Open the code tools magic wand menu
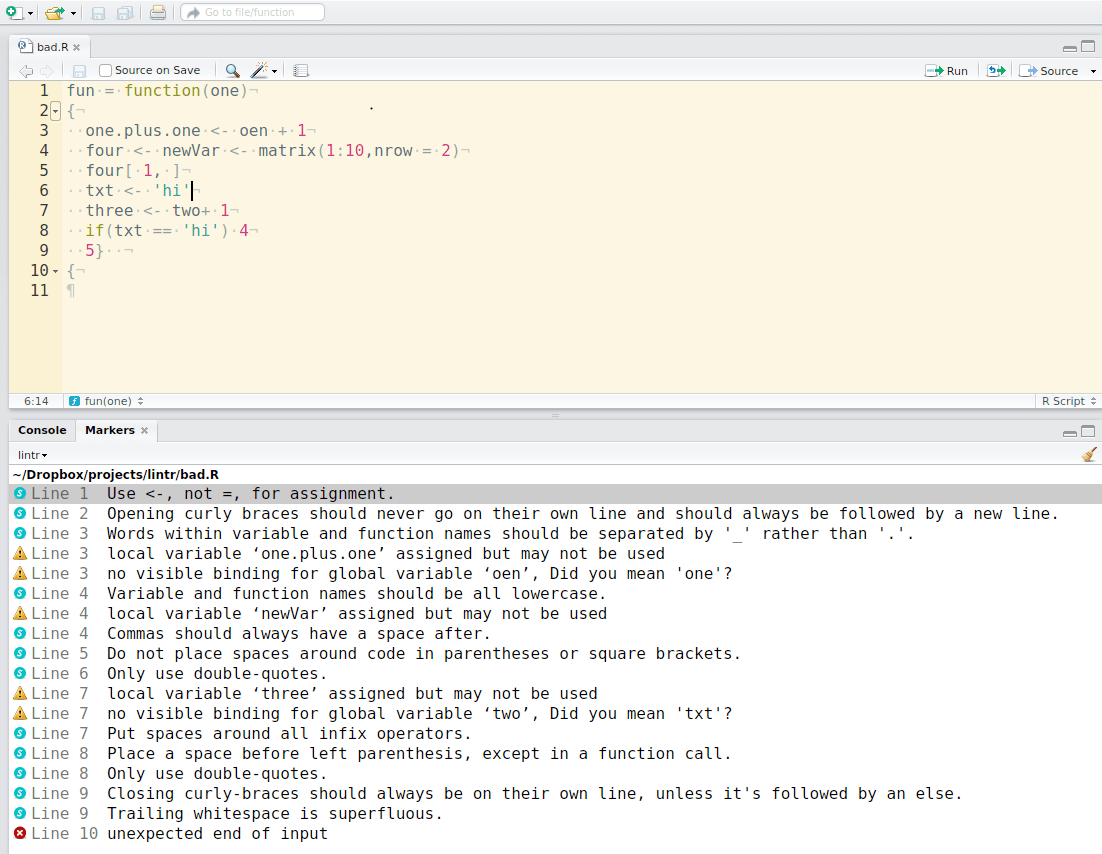The width and height of the screenshot is (1102, 854). [x=258, y=70]
